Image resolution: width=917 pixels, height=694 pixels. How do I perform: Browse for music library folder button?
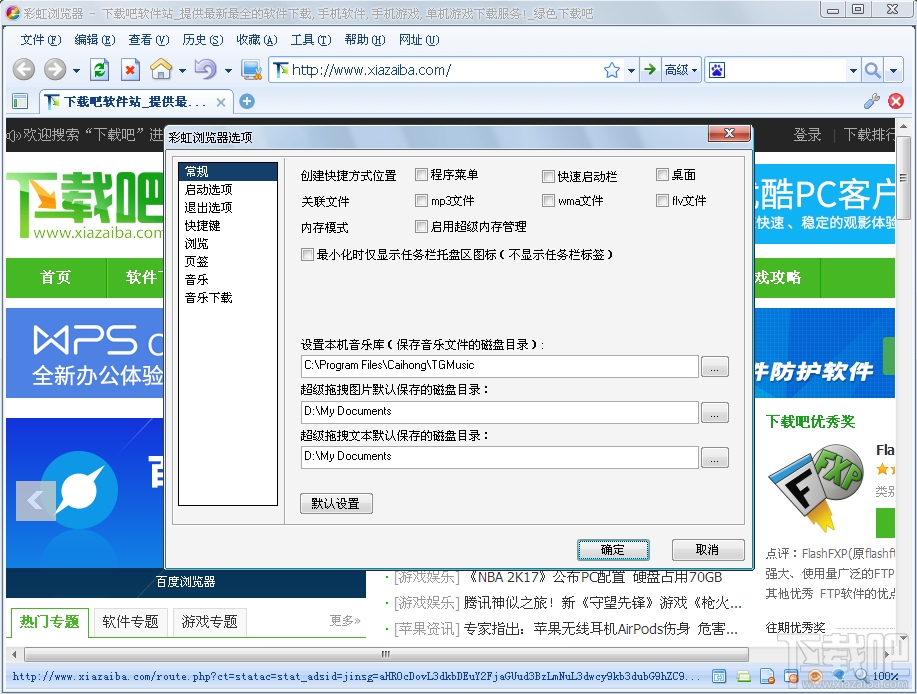[x=715, y=367]
